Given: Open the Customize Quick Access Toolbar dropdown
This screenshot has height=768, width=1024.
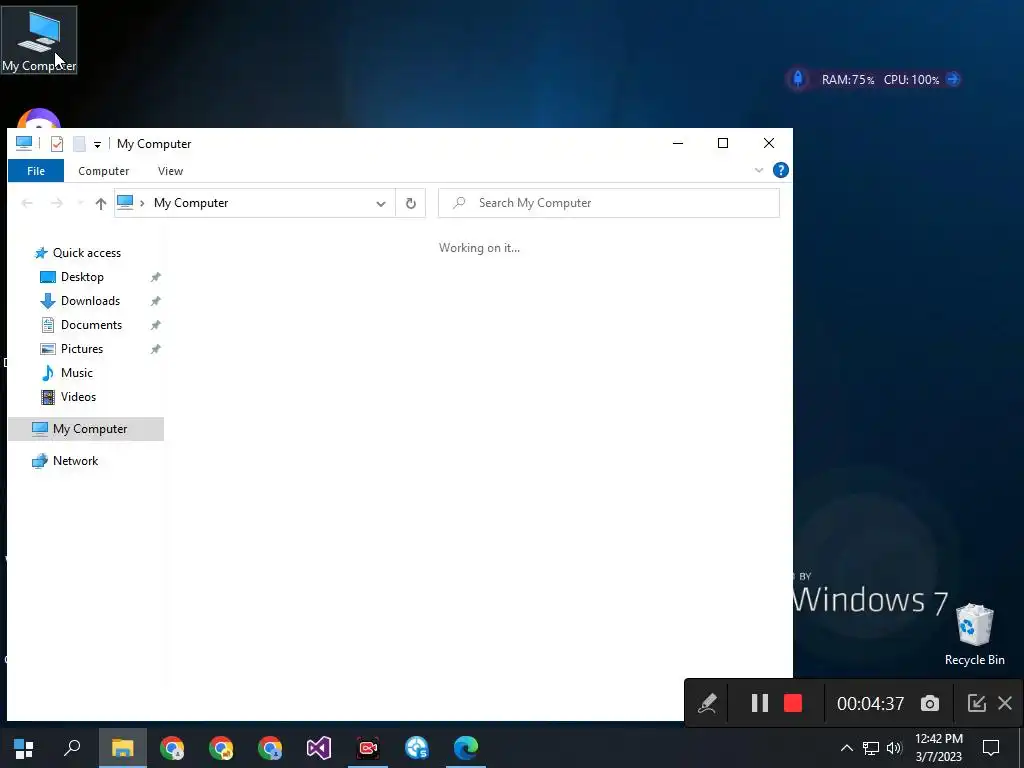Looking at the screenshot, I should [x=97, y=144].
